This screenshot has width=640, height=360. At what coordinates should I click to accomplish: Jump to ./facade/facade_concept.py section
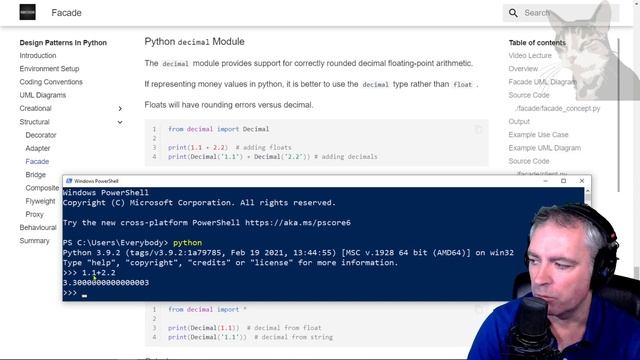pyautogui.click(x=558, y=109)
